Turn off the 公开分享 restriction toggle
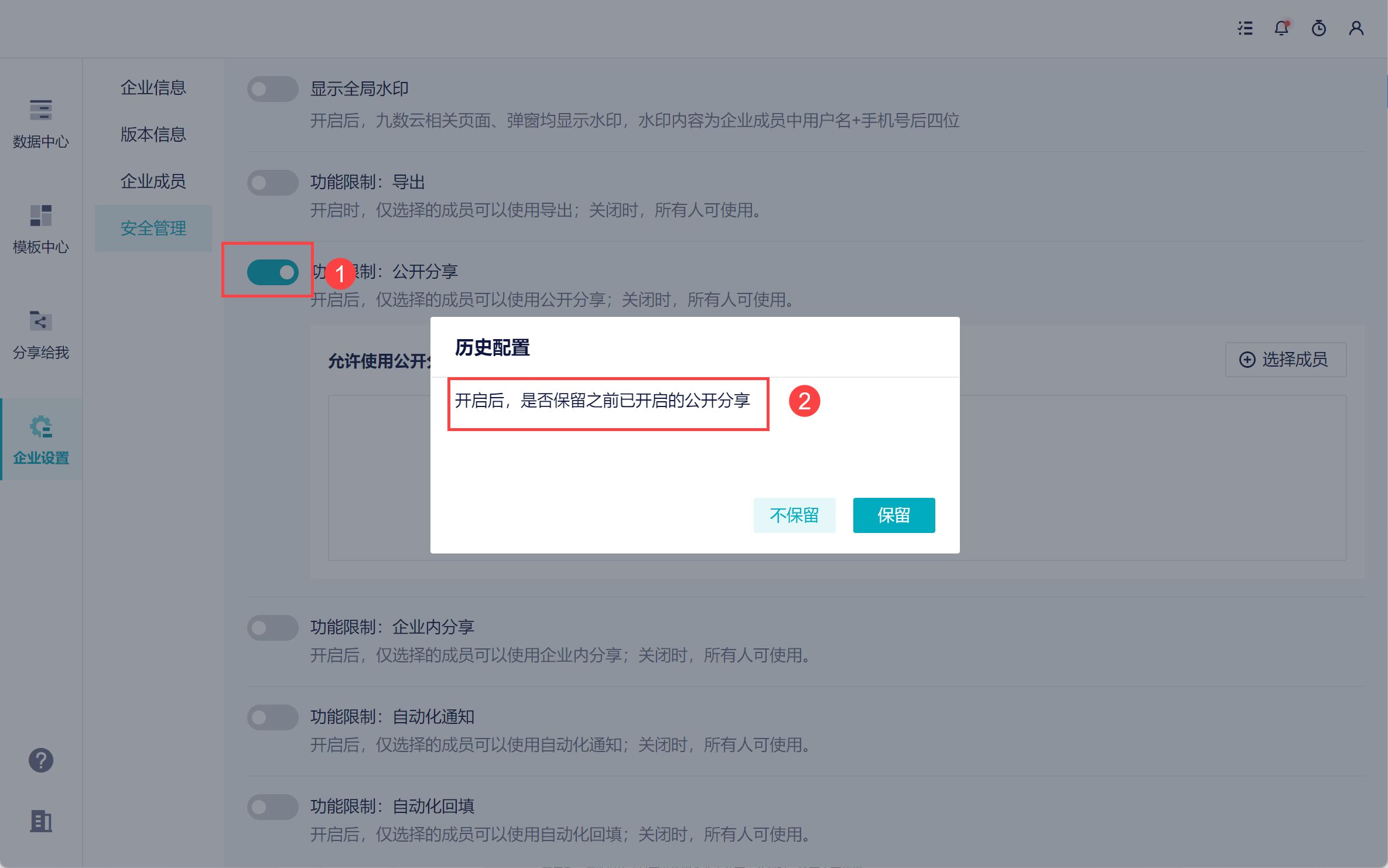This screenshot has width=1388, height=868. click(272, 272)
